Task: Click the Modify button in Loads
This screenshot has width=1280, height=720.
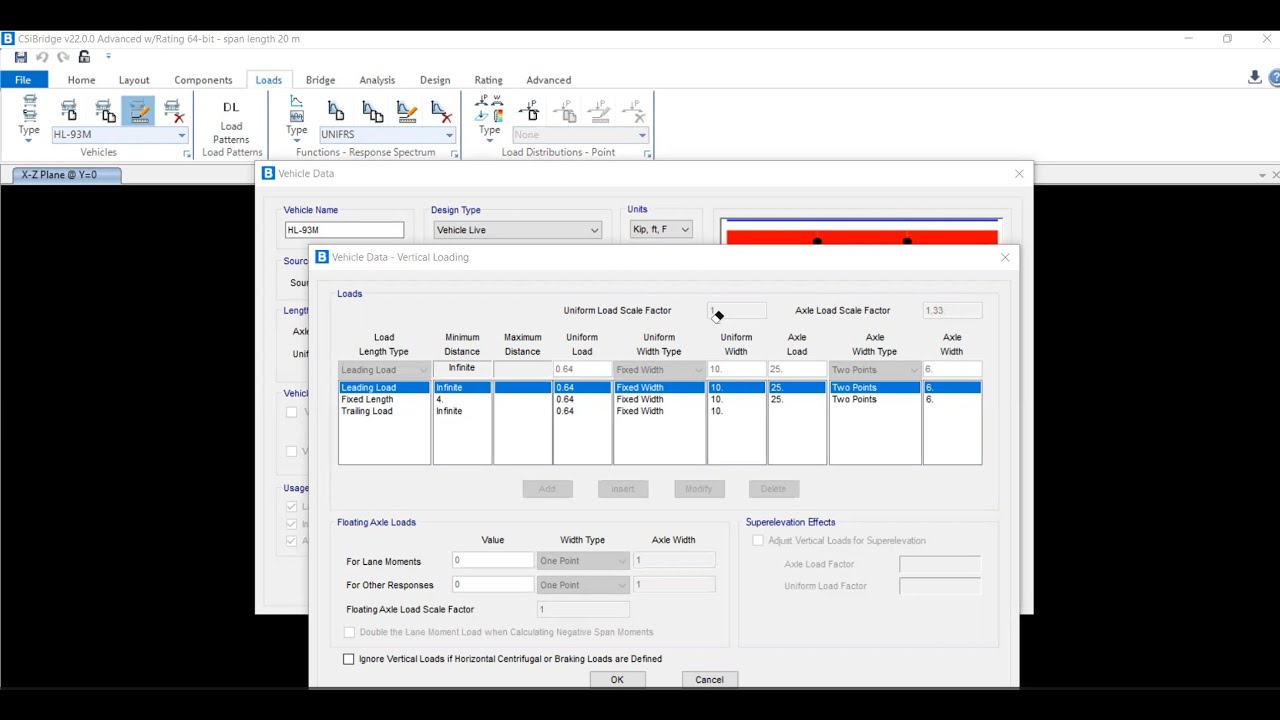Action: pyautogui.click(x=699, y=489)
